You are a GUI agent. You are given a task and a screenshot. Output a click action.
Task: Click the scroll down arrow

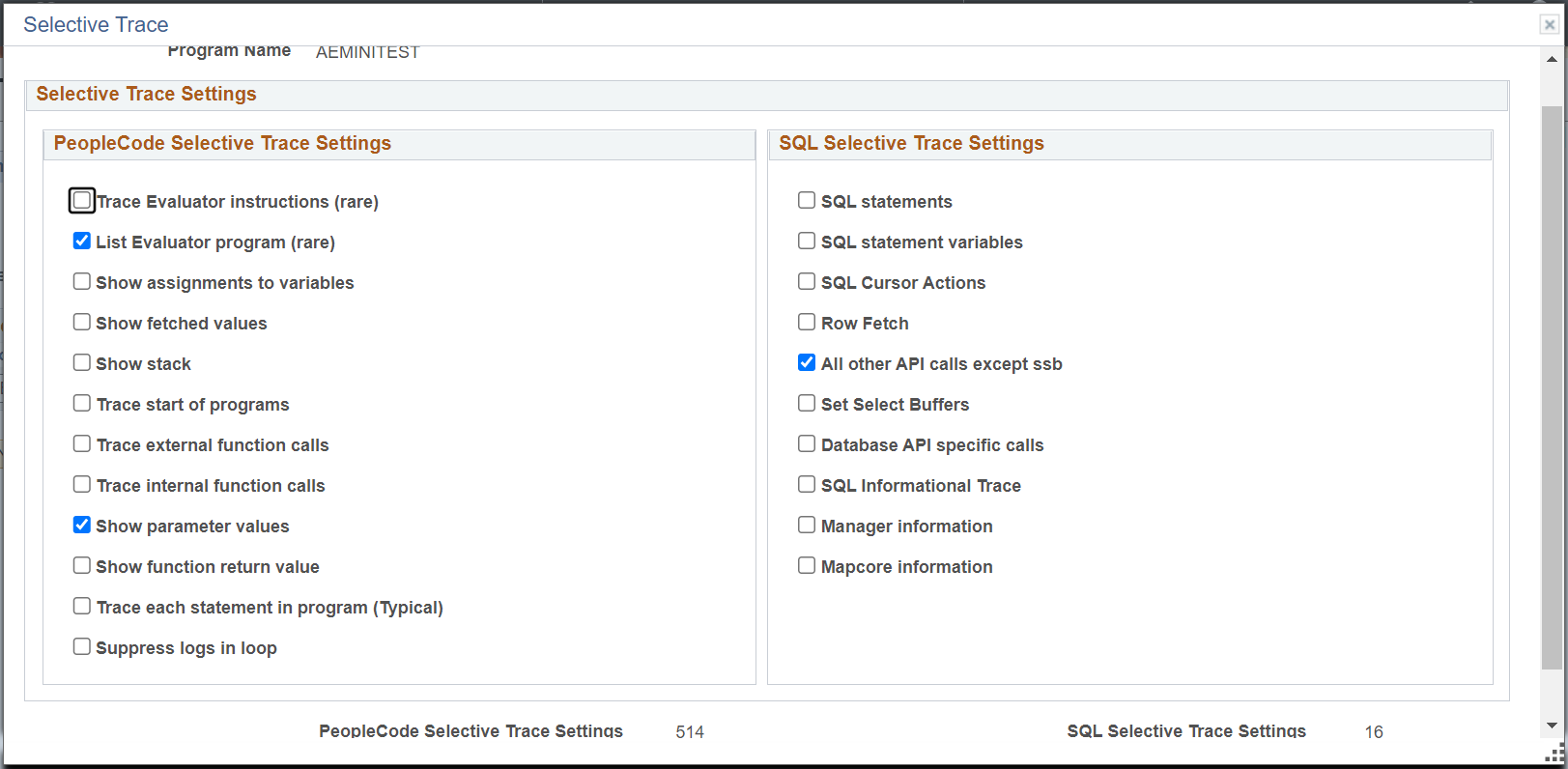click(x=1552, y=726)
